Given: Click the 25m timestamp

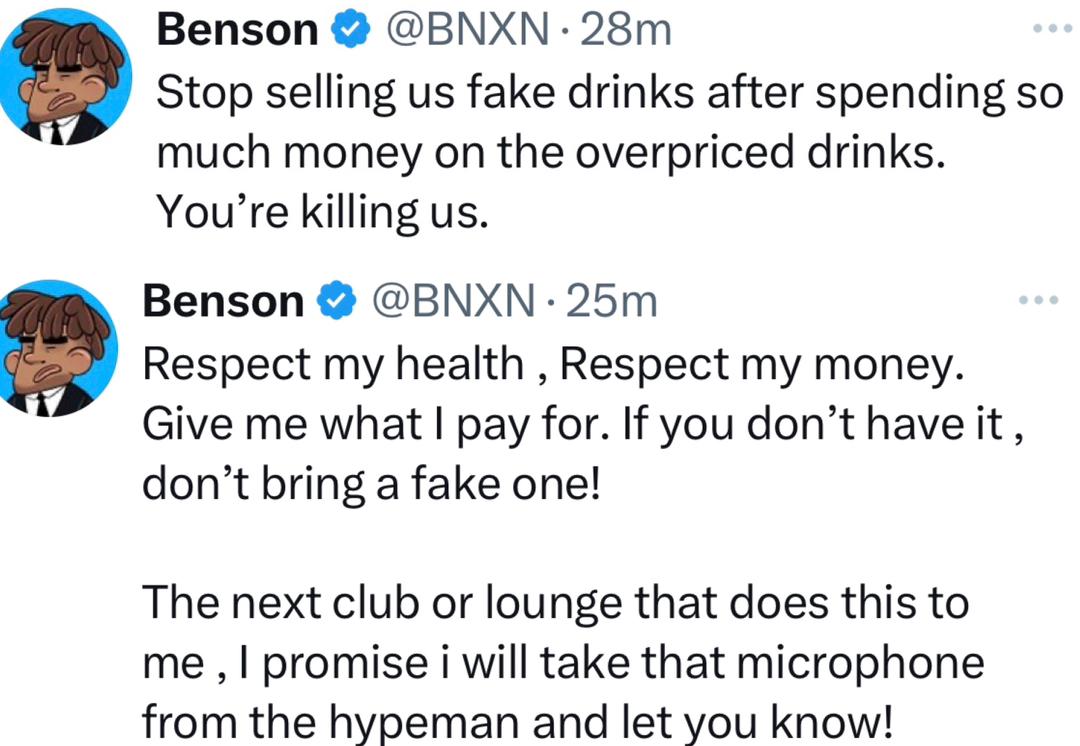Looking at the screenshot, I should [611, 300].
